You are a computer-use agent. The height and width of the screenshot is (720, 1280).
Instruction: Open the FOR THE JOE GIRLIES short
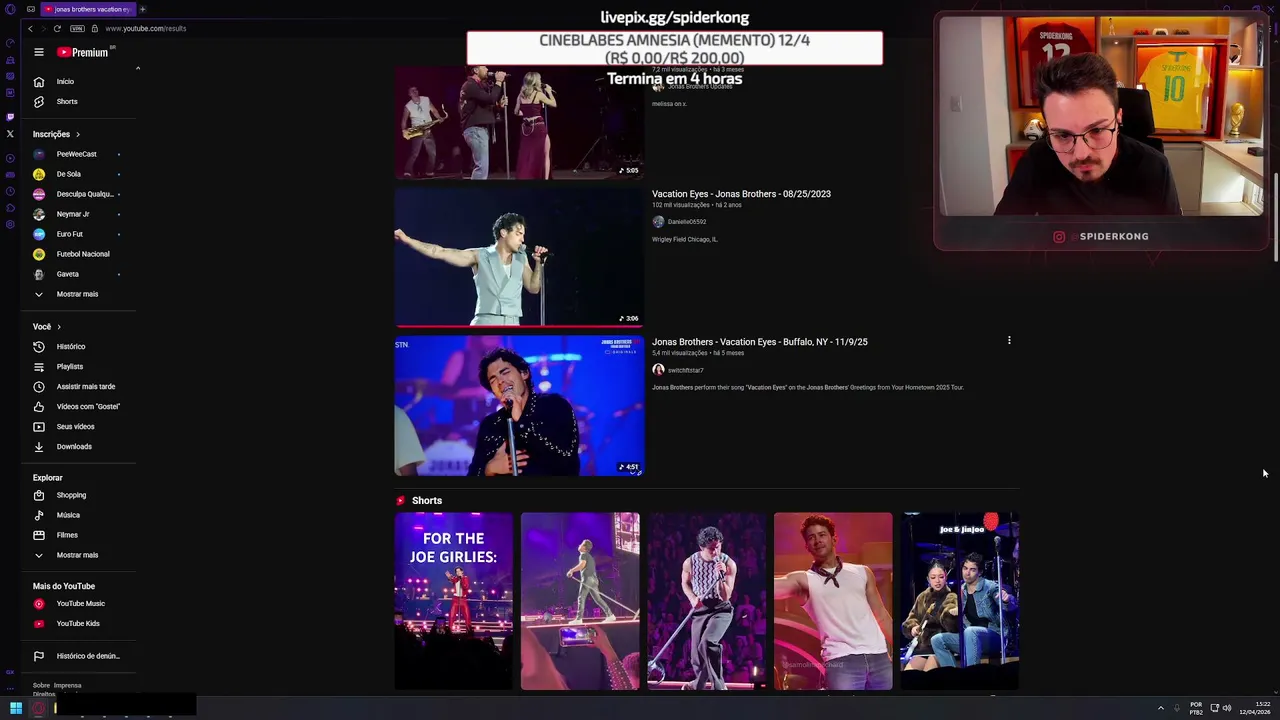coord(454,601)
